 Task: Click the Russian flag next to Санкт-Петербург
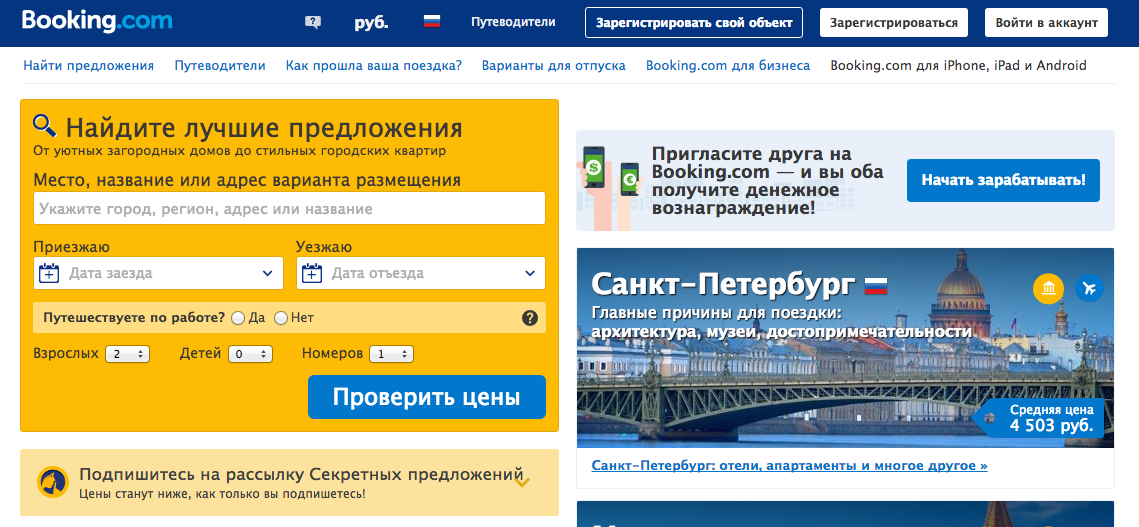876,286
